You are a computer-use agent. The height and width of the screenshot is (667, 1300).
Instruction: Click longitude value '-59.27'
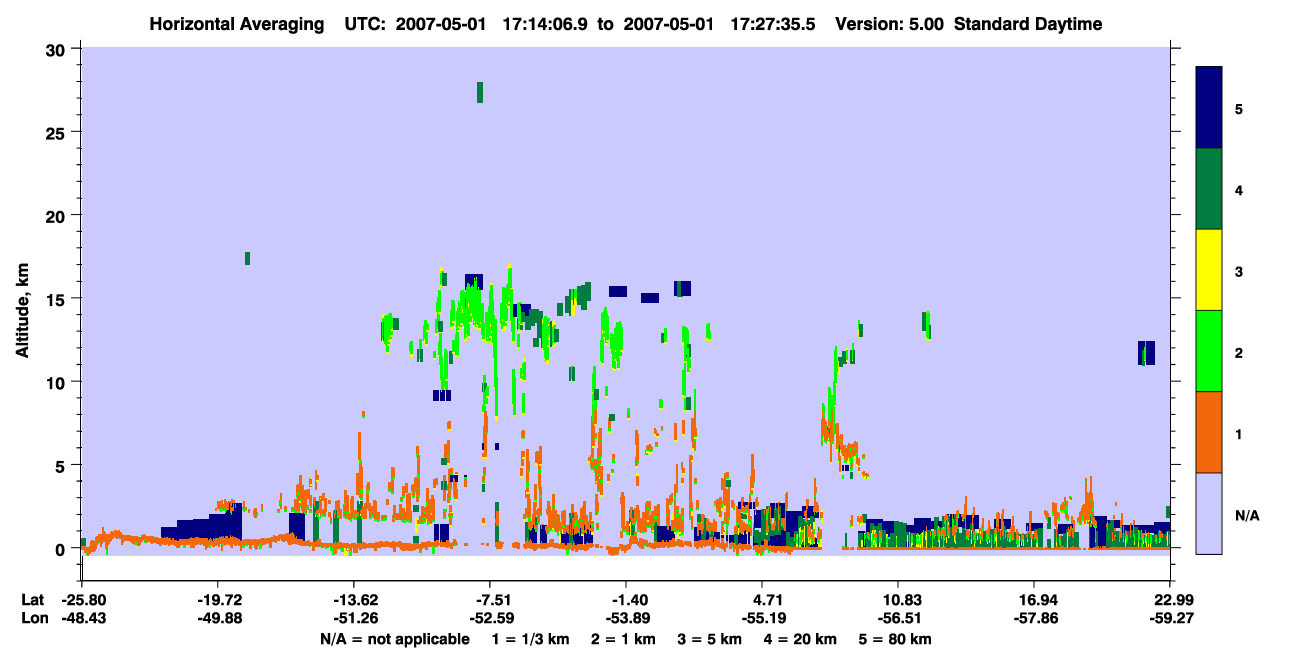coord(1171,618)
